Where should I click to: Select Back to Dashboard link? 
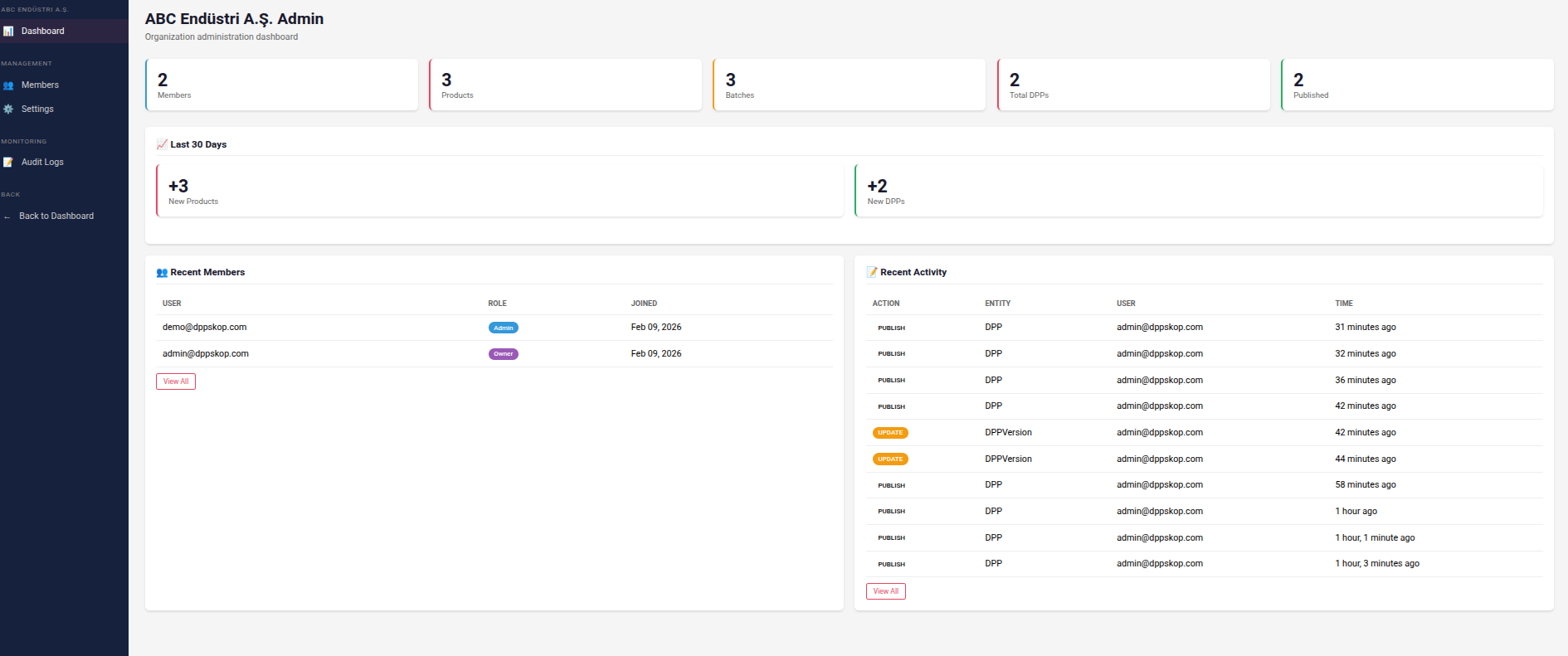pos(64,216)
